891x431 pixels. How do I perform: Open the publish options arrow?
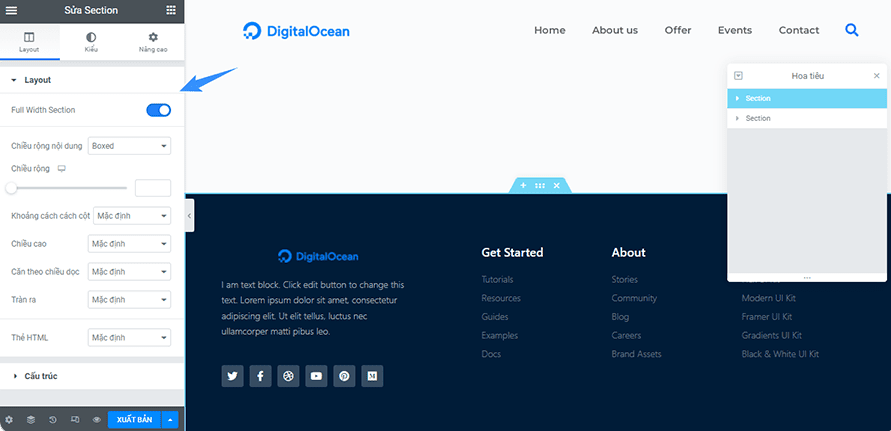tap(170, 420)
